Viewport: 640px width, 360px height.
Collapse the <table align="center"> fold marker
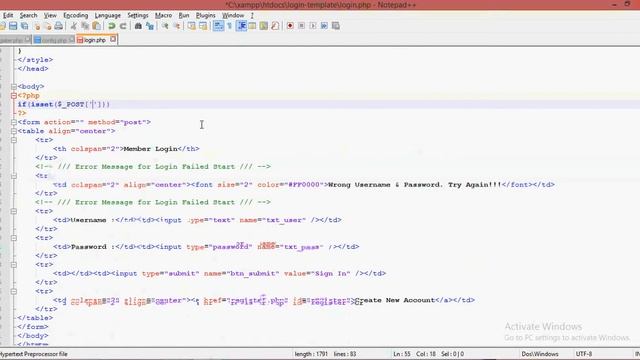click(13, 131)
